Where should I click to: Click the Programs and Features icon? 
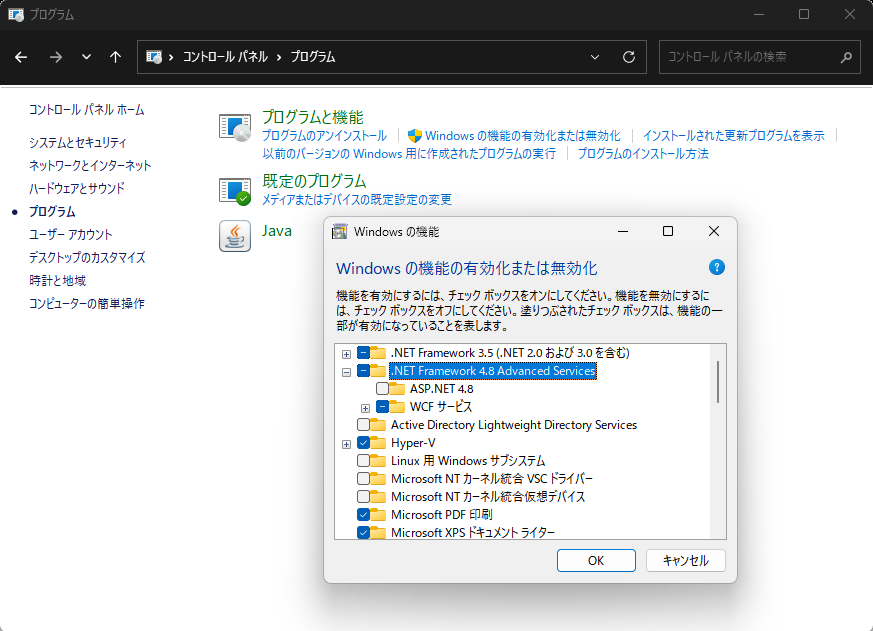[235, 126]
